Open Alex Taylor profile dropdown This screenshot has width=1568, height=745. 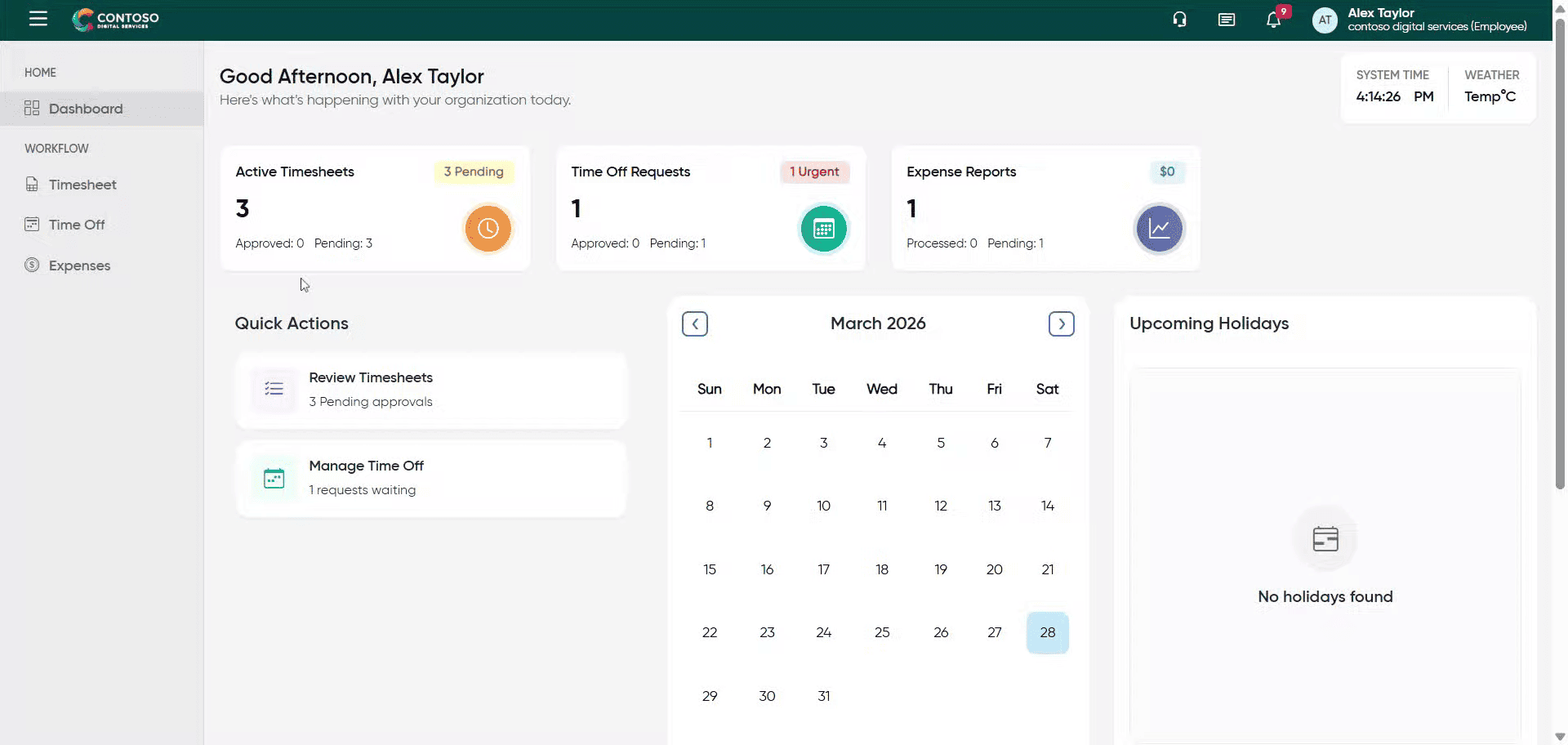point(1436,20)
